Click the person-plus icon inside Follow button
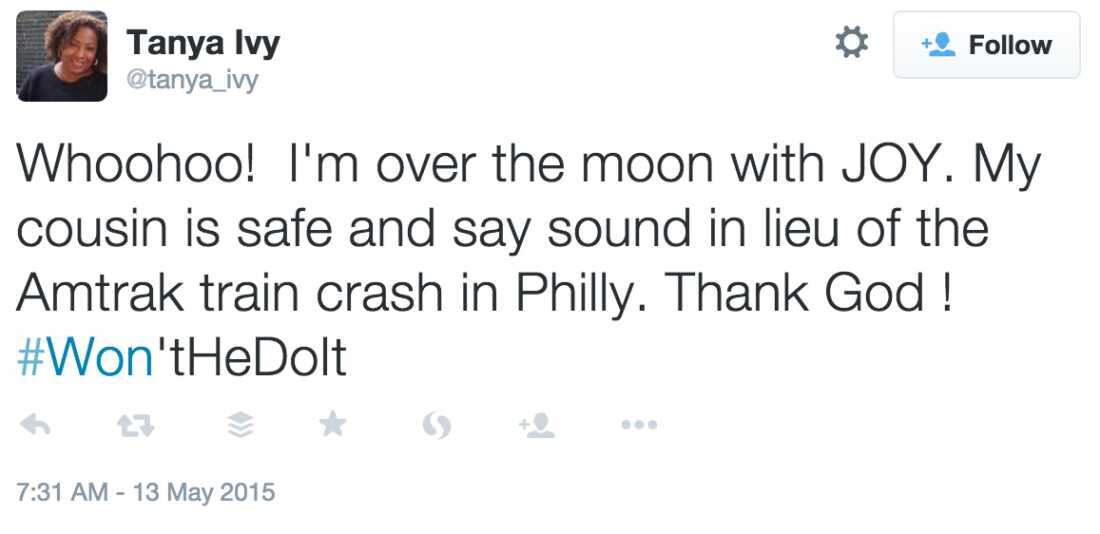 pos(938,45)
